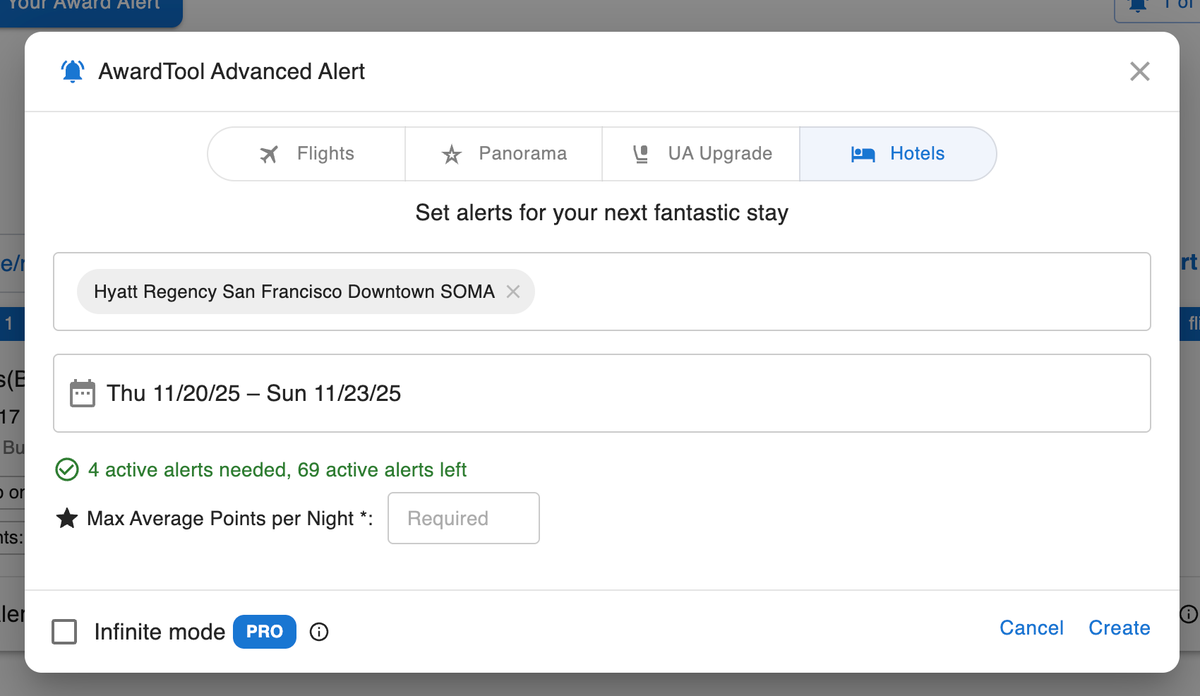This screenshot has height=696, width=1200.
Task: Click the blue PRO badge
Action: point(264,632)
